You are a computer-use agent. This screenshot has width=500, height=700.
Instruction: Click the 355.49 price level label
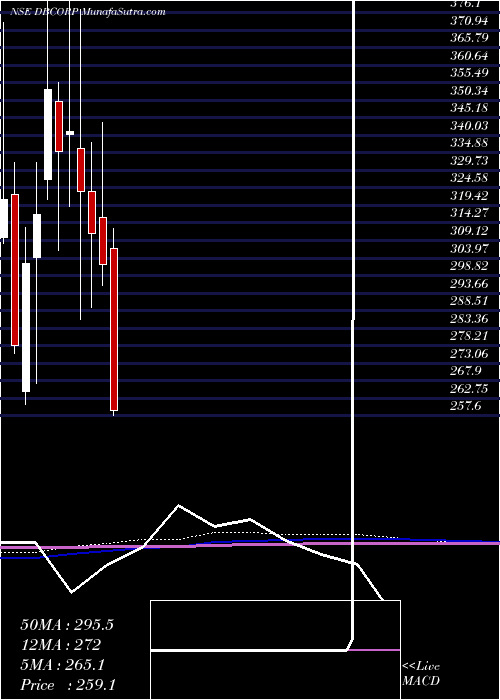tap(470, 73)
